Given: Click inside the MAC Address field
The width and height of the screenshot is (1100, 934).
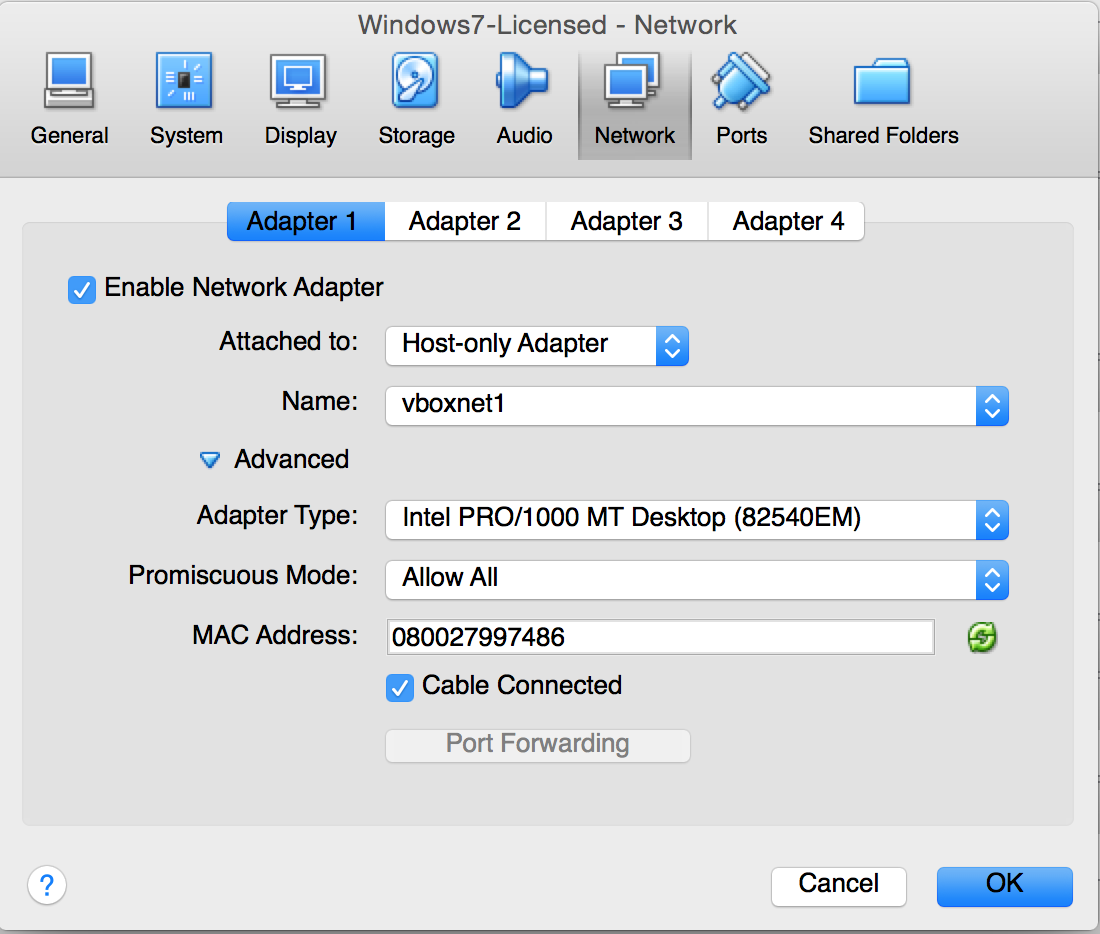Looking at the screenshot, I should tap(660, 637).
